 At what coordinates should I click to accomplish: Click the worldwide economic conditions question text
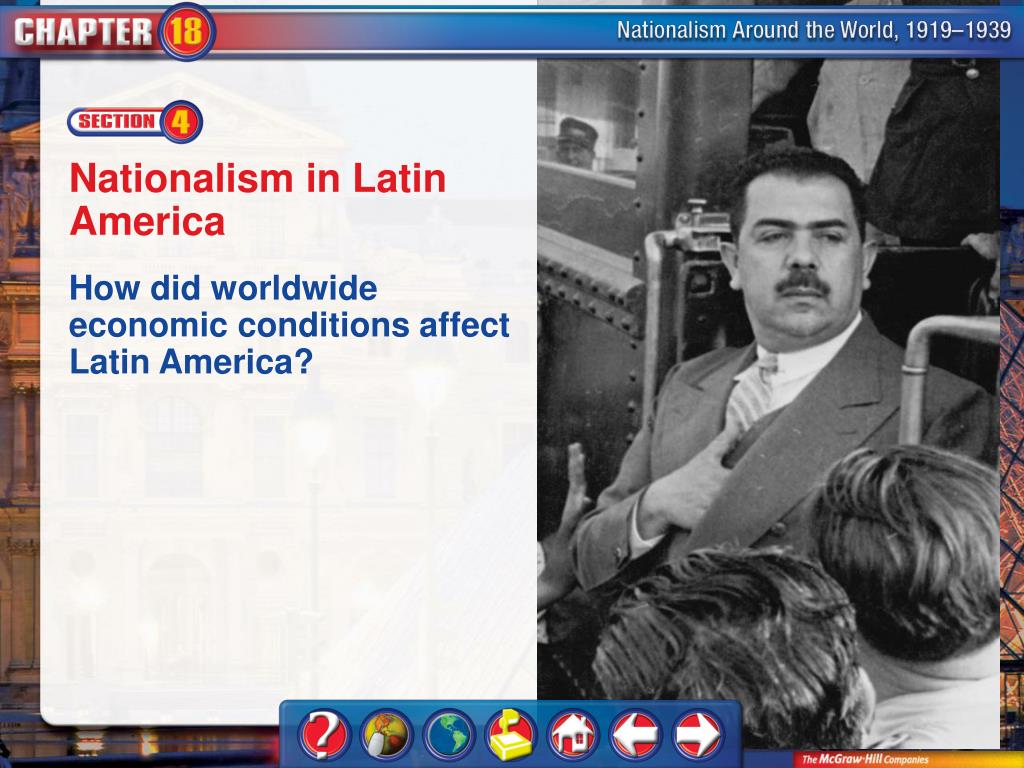289,325
